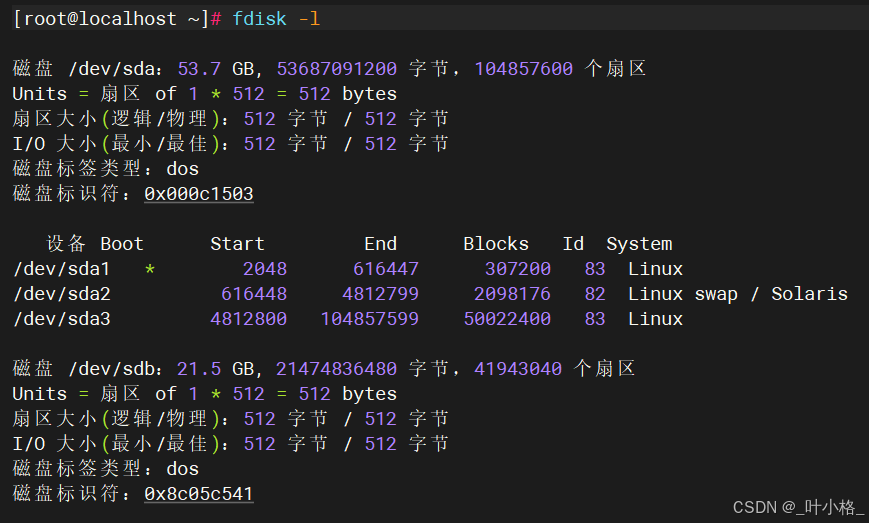The width and height of the screenshot is (869, 523).
Task: Click the sdb disk identifier 0x8c05c541
Action: pyautogui.click(x=198, y=494)
